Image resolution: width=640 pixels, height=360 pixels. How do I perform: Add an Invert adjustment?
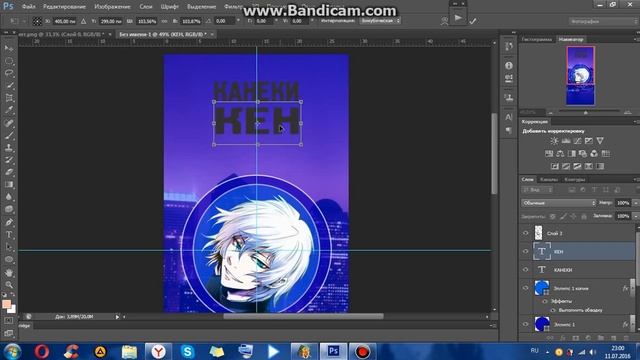coord(555,167)
